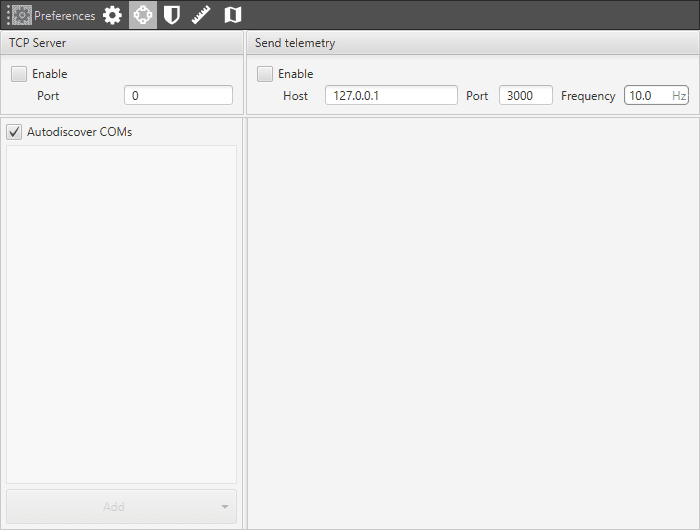Viewport: 700px width, 530px height.
Task: Open the map preferences tab
Action: pyautogui.click(x=233, y=15)
